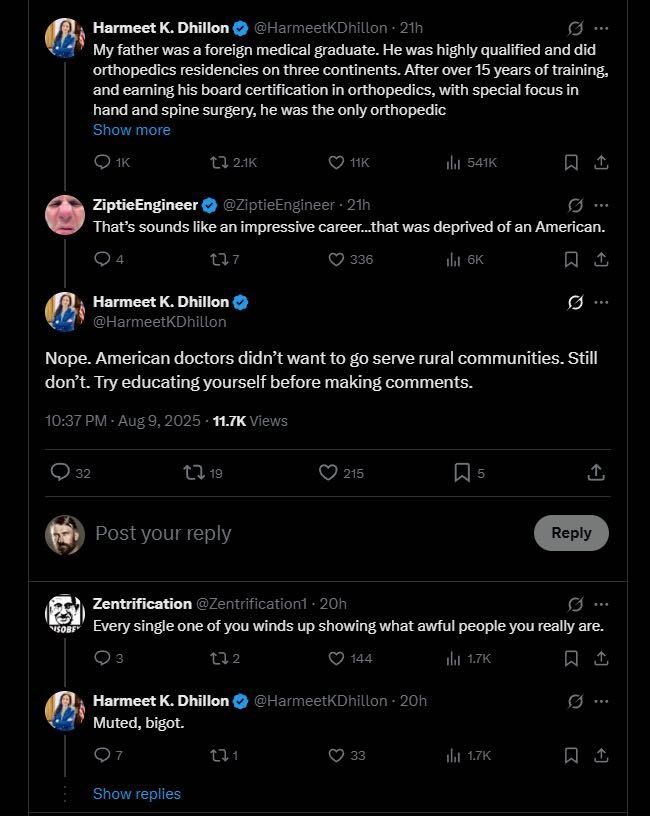The height and width of the screenshot is (816, 650).
Task: Bookmark the 'Muted, bigot.' reply
Action: tap(571, 755)
